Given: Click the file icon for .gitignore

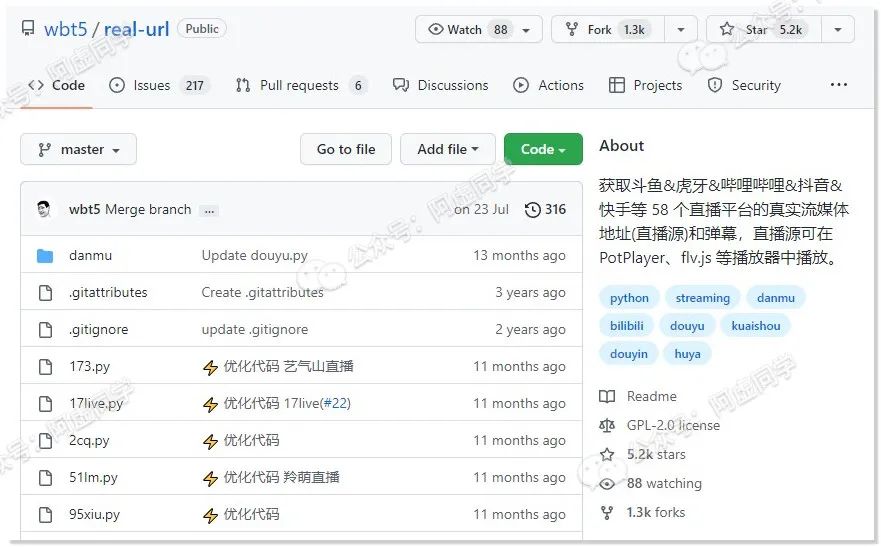Looking at the screenshot, I should tap(45, 330).
